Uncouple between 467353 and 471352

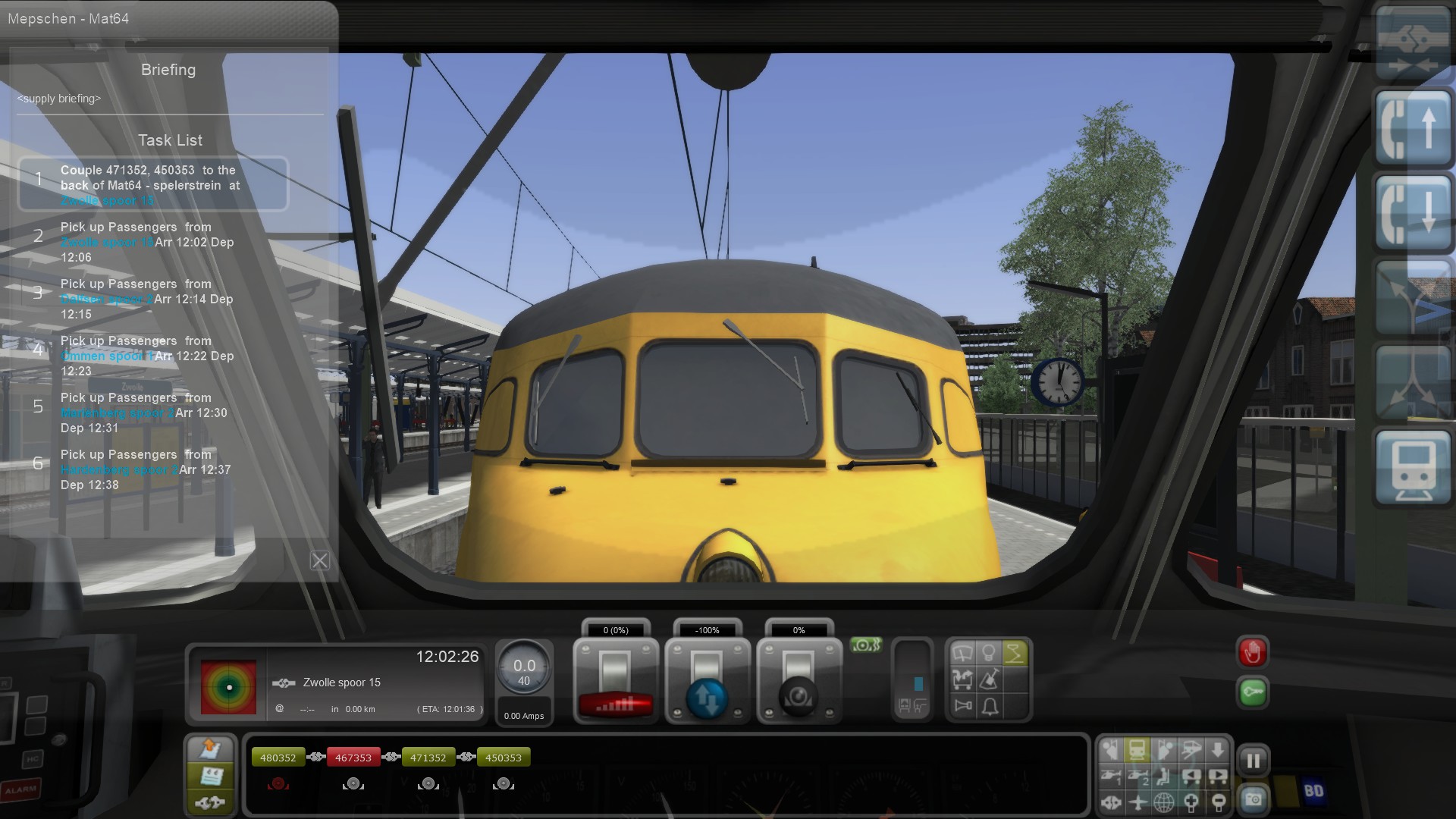click(x=391, y=758)
